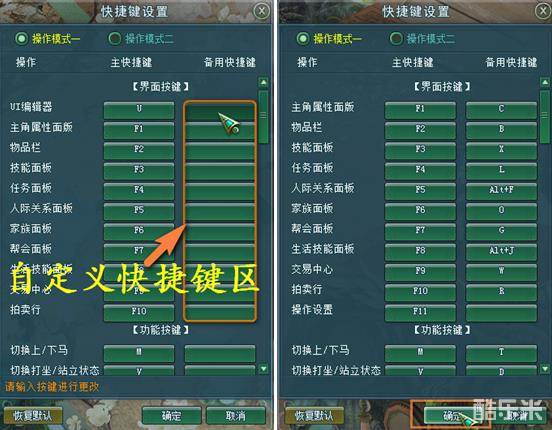Click the right panel's scroll-up arrow
Viewport: 552px width, 430px height.
pyautogui.click(x=545, y=82)
